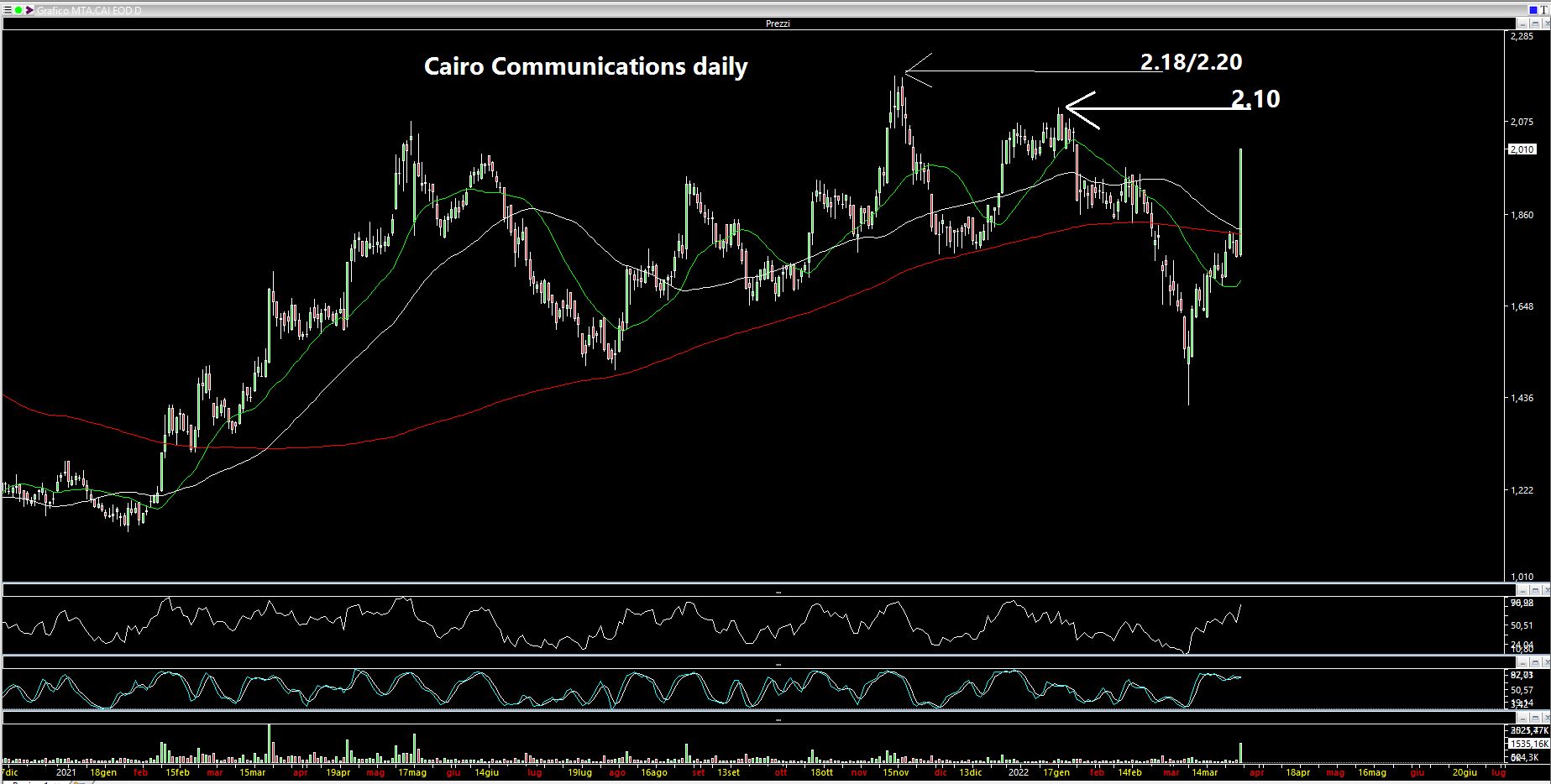Click the 16mag date label
The image size is (1551, 784).
click(1371, 772)
